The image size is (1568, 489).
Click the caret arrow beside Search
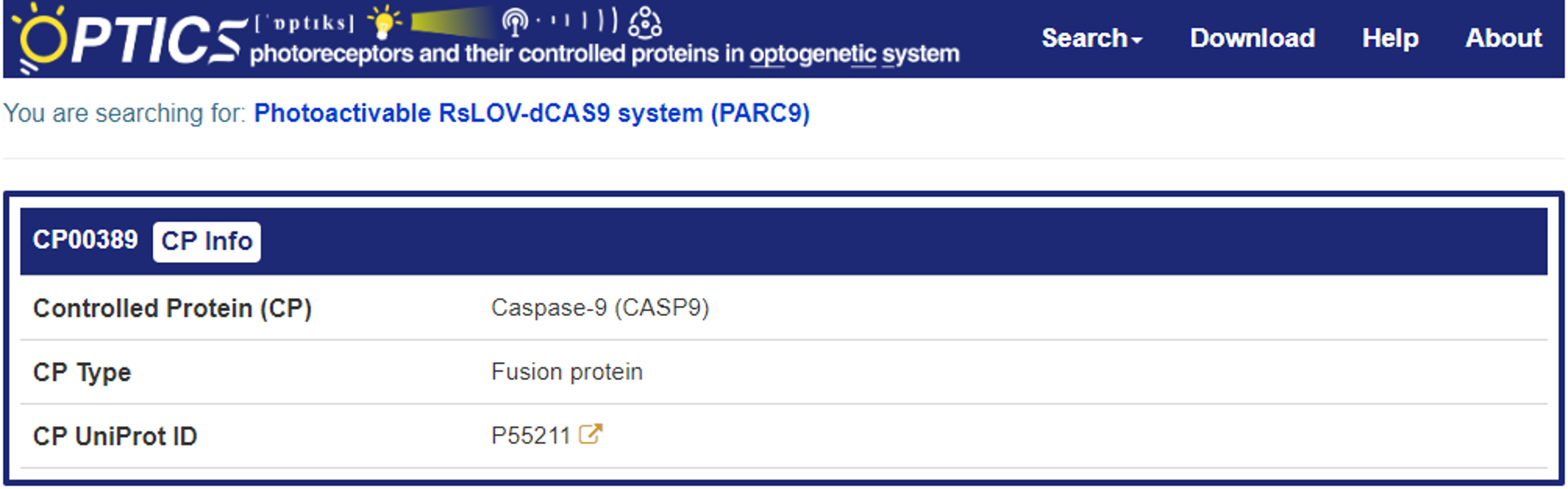(1137, 40)
